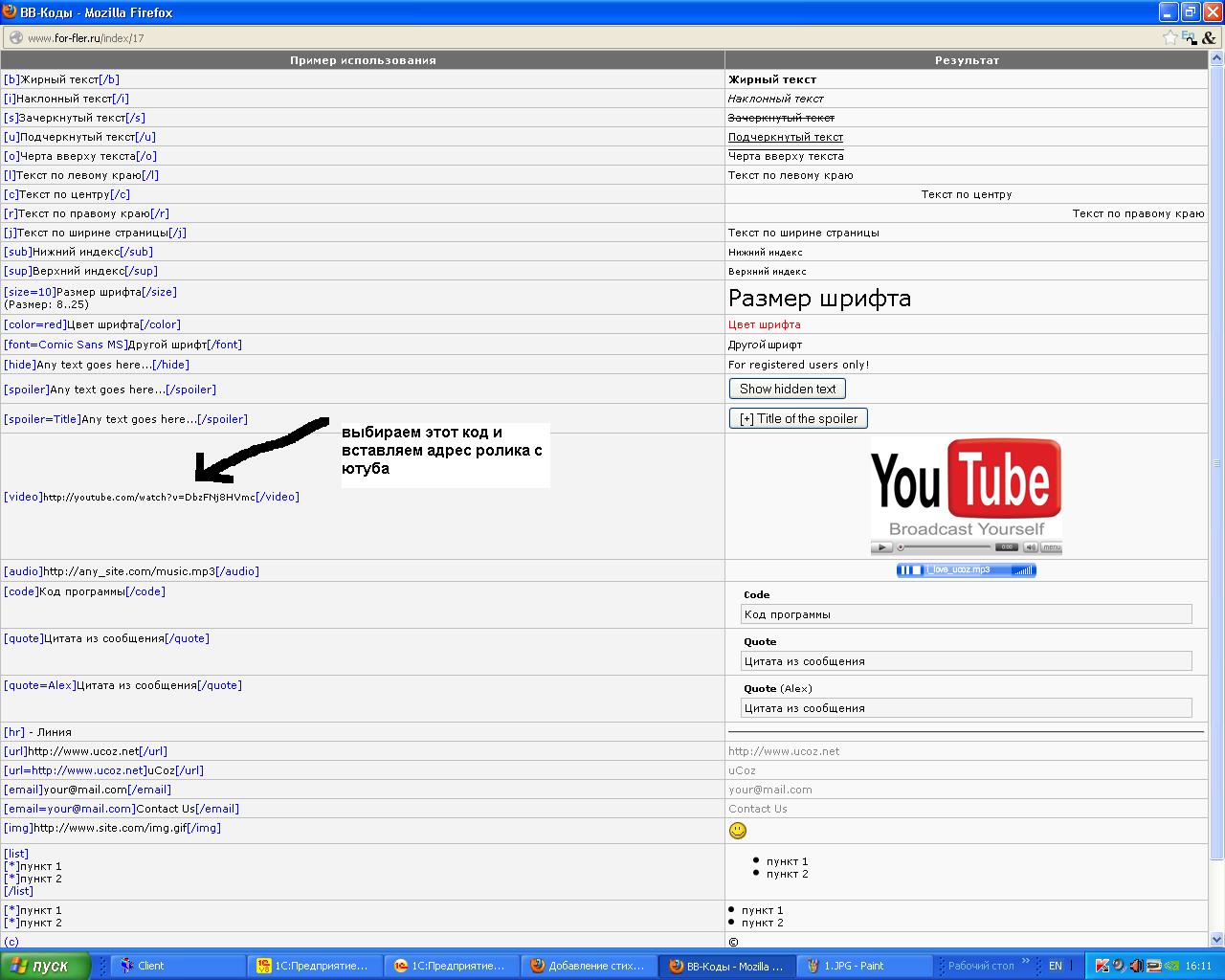Open the YouTube player menu button
1225x980 pixels.
pyautogui.click(x=1051, y=547)
